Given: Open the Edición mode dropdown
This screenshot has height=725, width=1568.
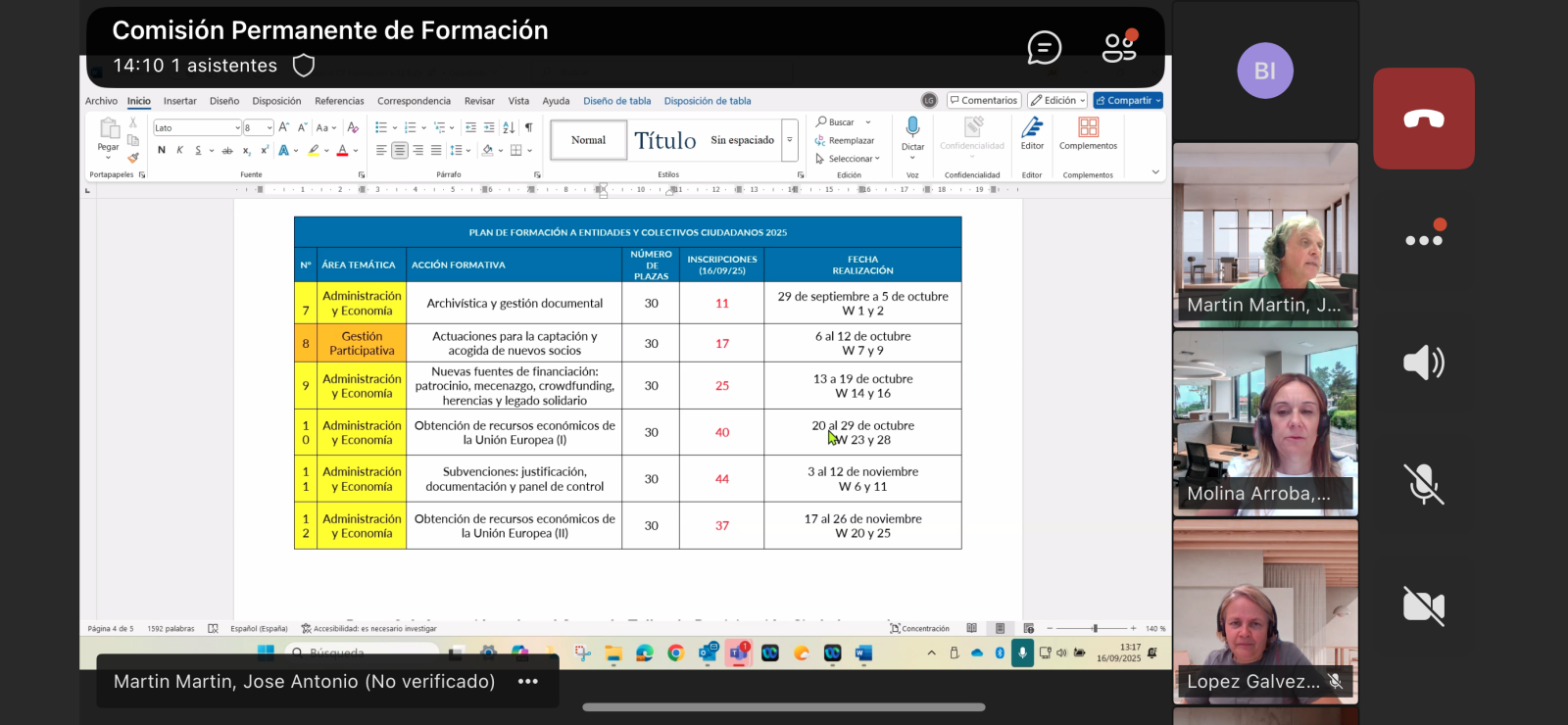Looking at the screenshot, I should point(1057,101).
